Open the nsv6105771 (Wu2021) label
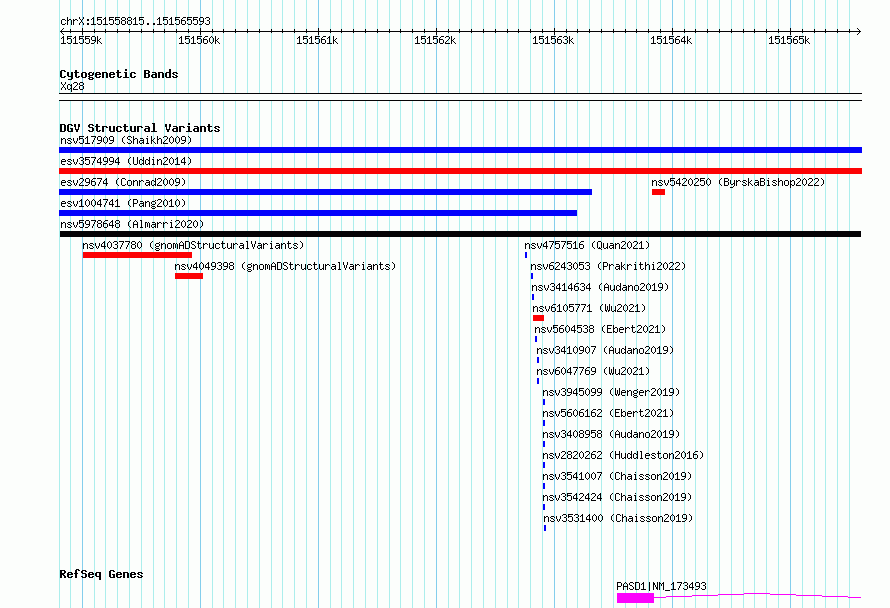The width and height of the screenshot is (890, 608). pyautogui.click(x=590, y=308)
